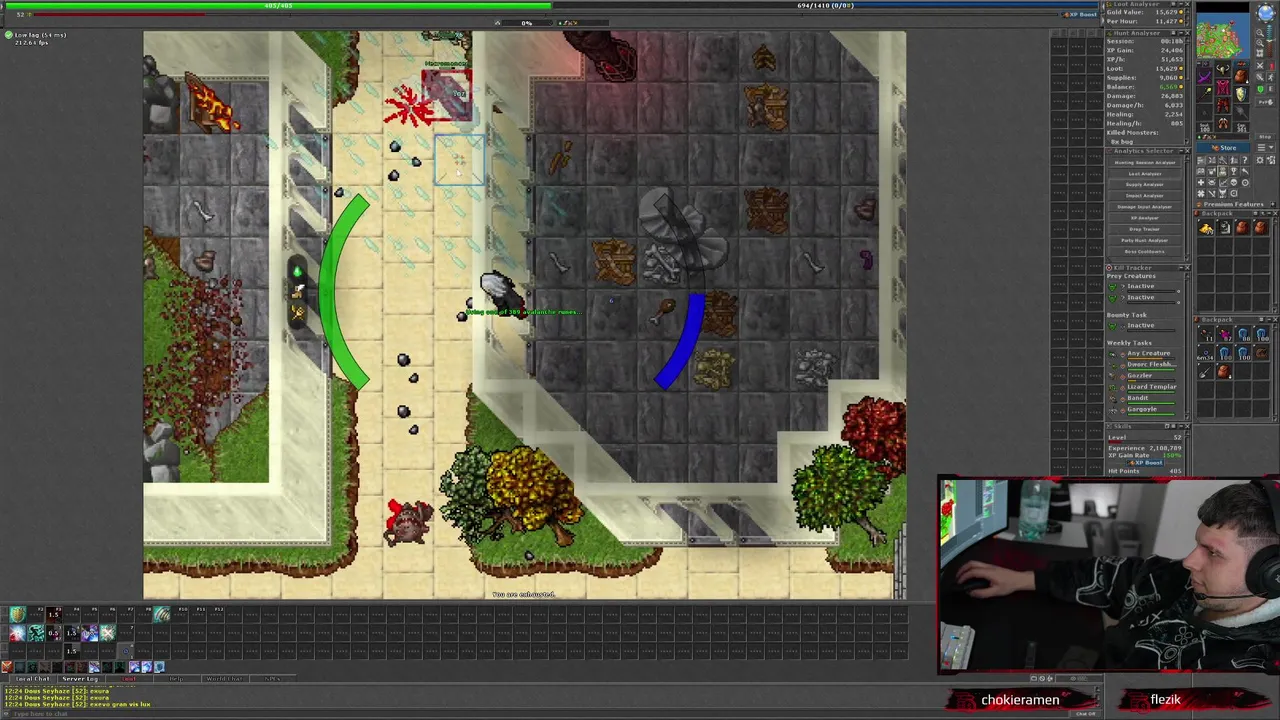
Task: Open the Hunt Analyser context menu icon
Action: pyautogui.click(x=1173, y=33)
